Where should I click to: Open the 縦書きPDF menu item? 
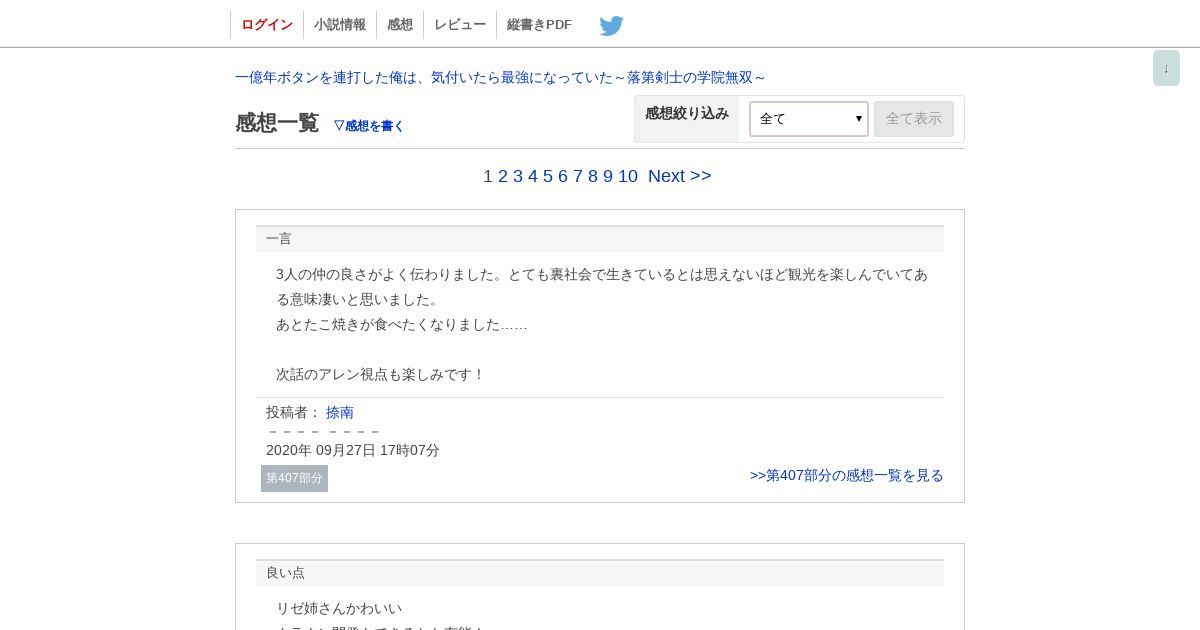point(539,25)
